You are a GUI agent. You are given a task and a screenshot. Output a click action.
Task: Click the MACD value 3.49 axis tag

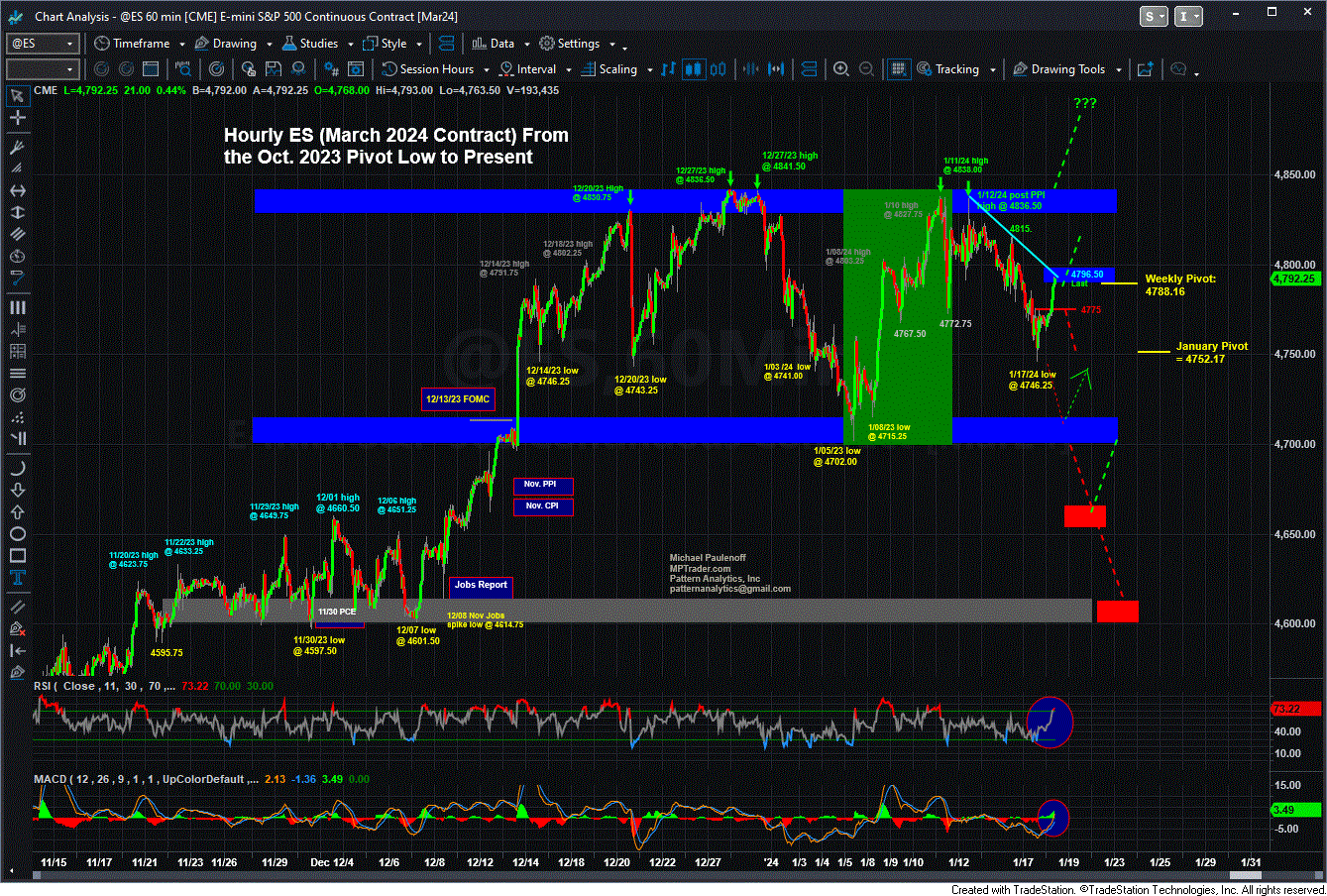coord(1294,811)
